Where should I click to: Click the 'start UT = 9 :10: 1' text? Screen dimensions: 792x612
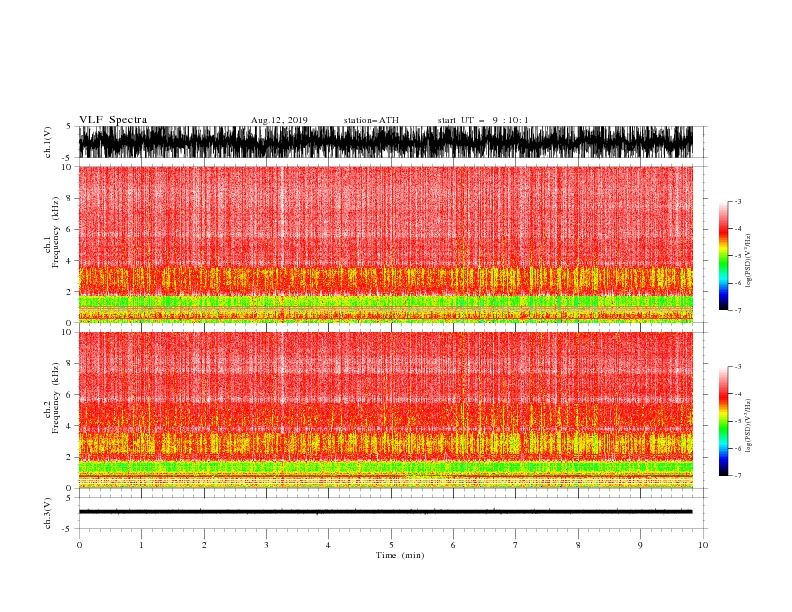point(483,120)
